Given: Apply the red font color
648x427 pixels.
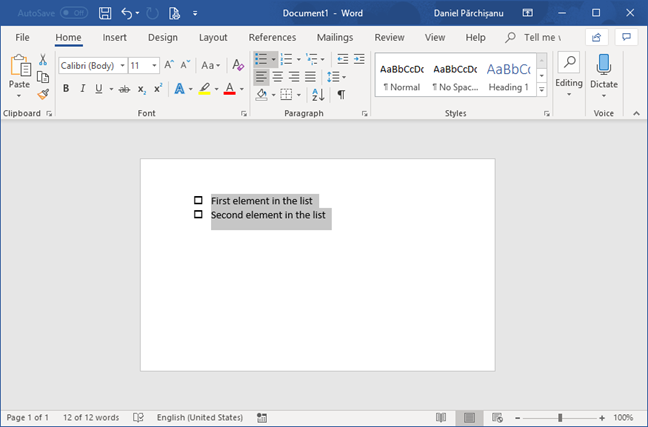Looking at the screenshot, I should click(x=230, y=89).
